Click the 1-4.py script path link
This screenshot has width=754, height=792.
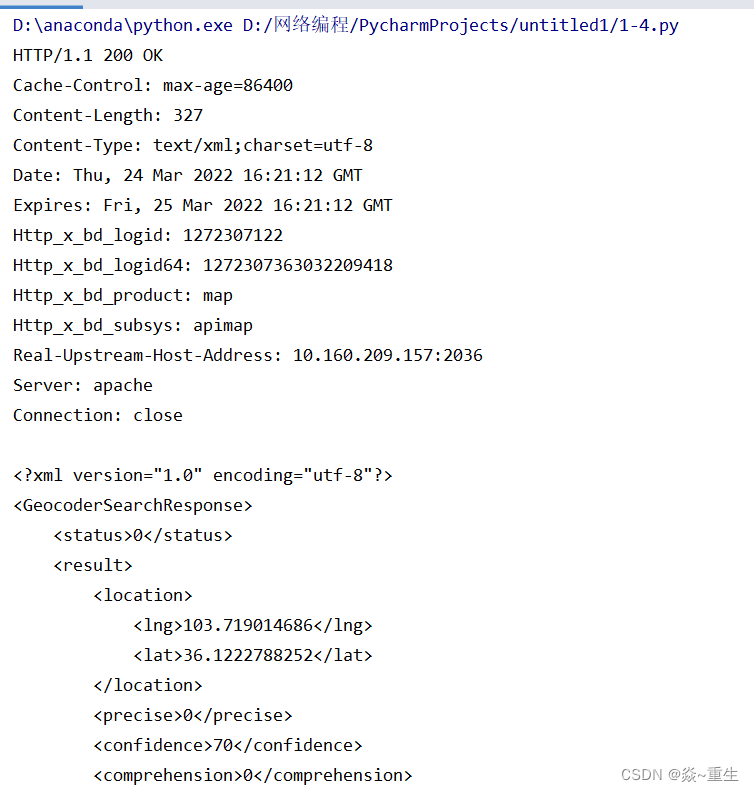pyautogui.click(x=461, y=25)
